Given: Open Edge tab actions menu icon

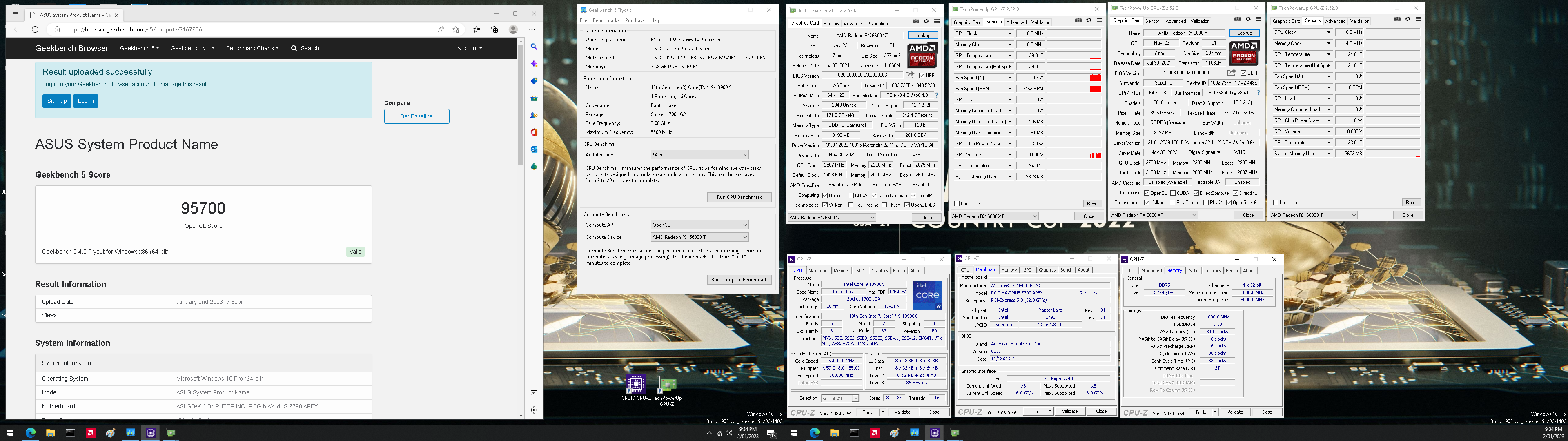Looking at the screenshot, I should [x=15, y=15].
